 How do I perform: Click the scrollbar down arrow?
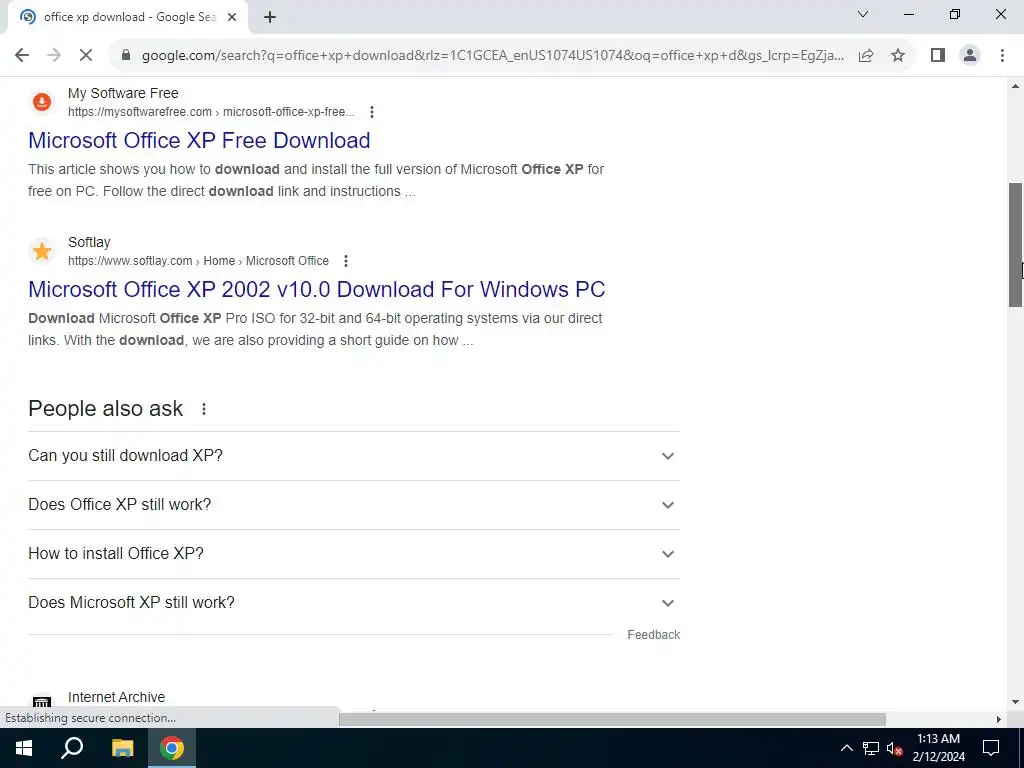1015,702
